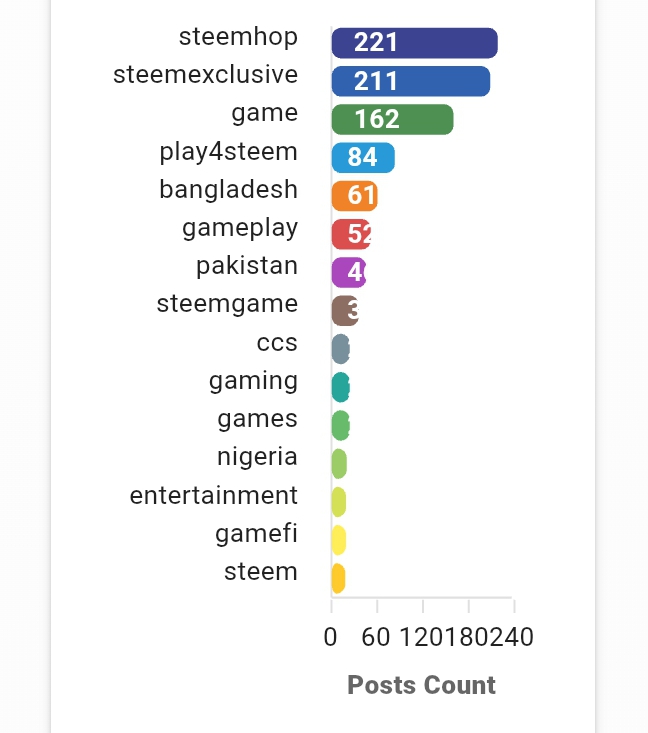Click the red gameplay bar

pos(351,234)
